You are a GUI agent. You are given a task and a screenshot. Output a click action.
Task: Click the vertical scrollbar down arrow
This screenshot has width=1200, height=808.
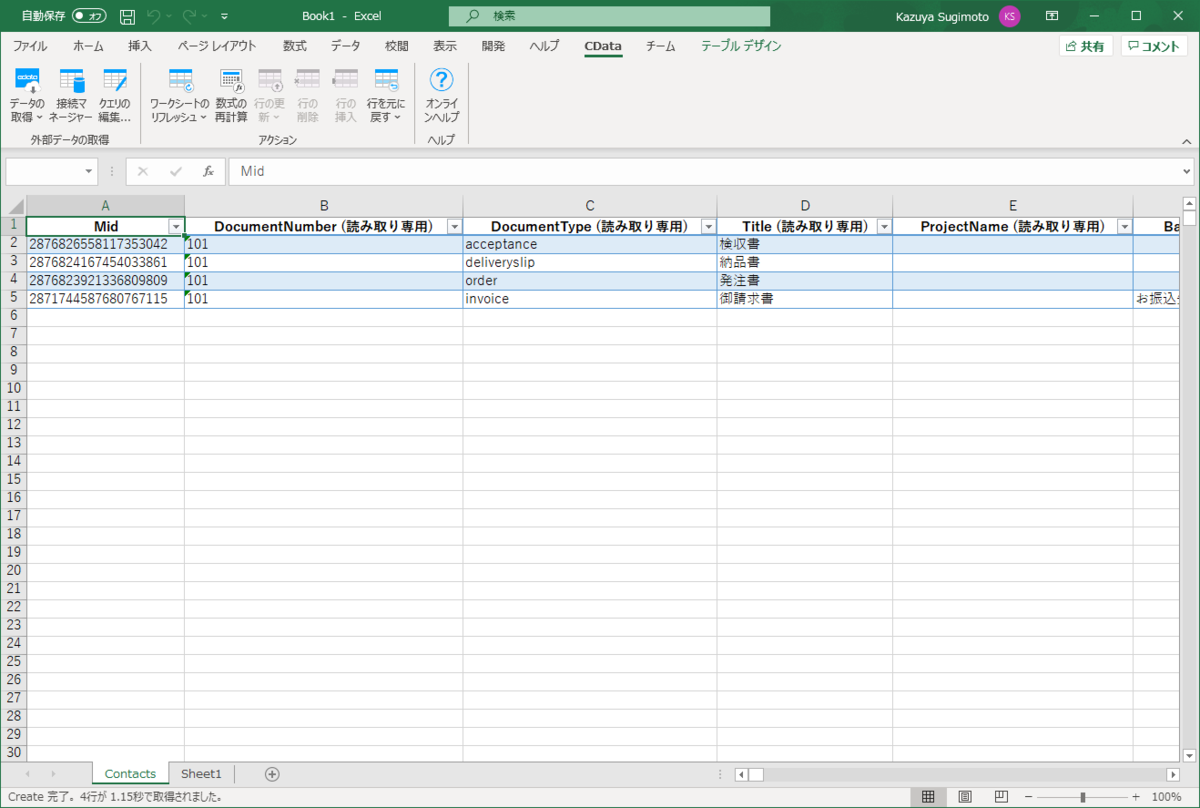(x=1190, y=755)
